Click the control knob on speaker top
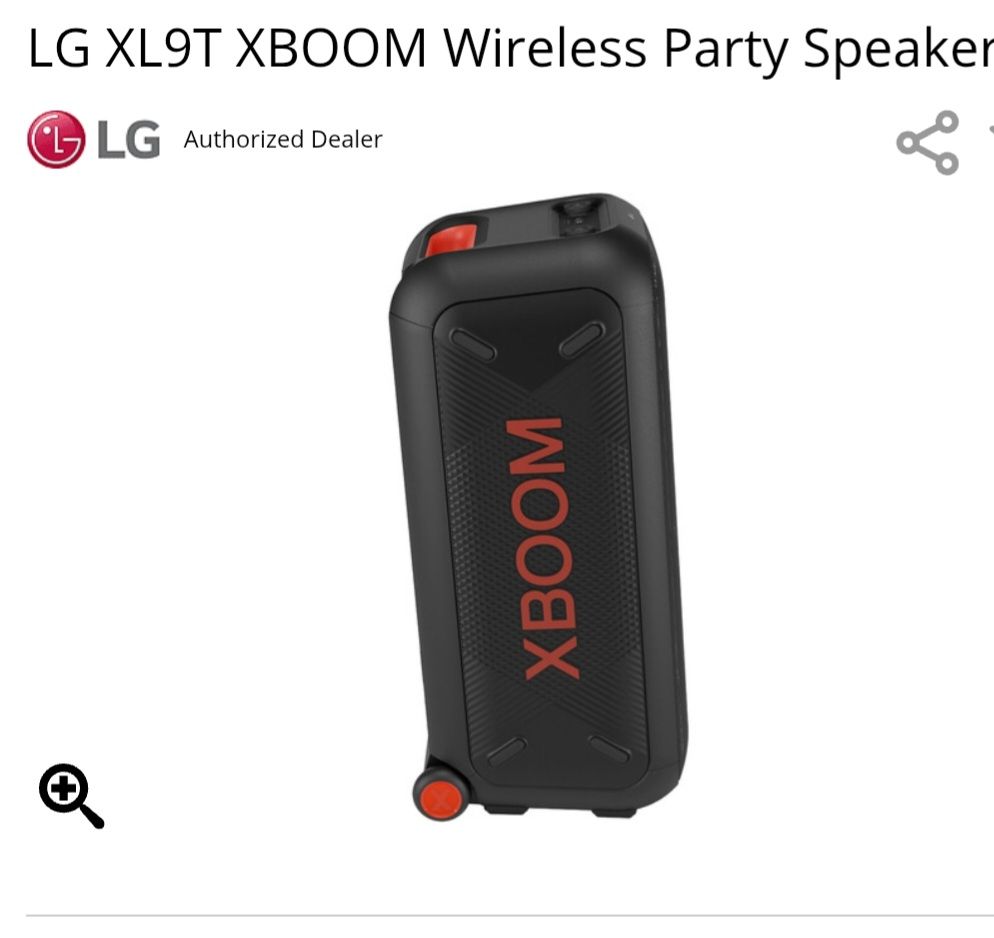Viewport: 994px width, 938px height. coord(577,217)
